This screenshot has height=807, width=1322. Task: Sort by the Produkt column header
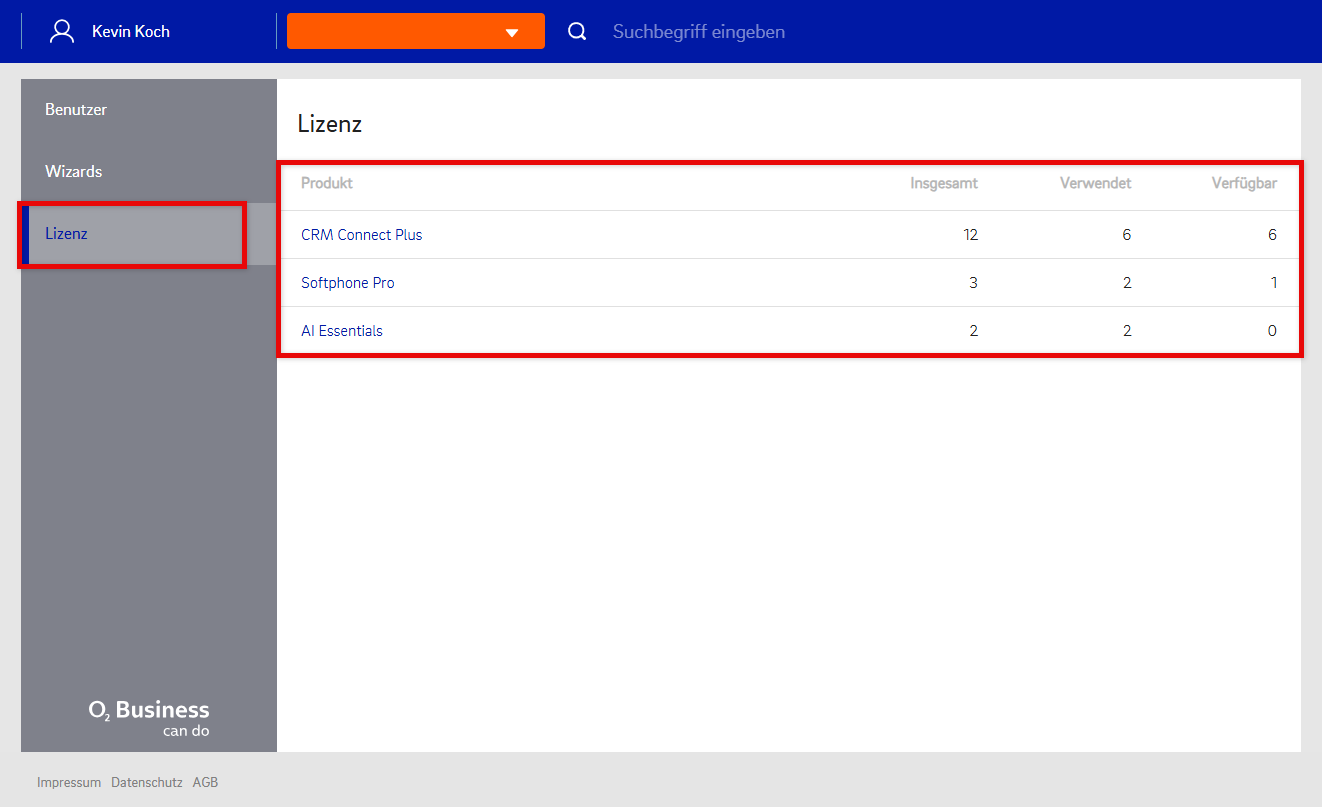[x=327, y=183]
